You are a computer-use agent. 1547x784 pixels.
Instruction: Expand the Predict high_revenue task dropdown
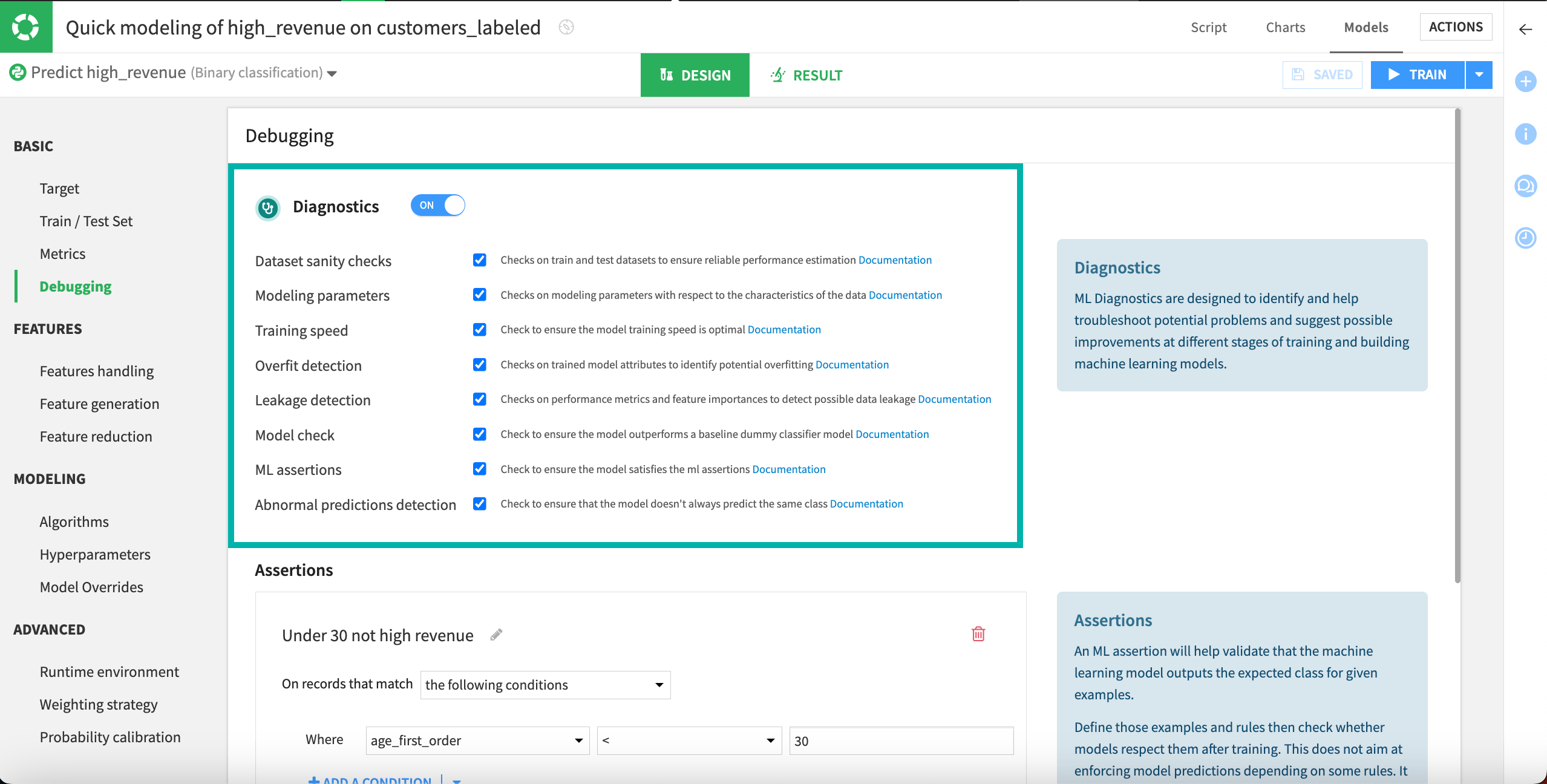(333, 73)
